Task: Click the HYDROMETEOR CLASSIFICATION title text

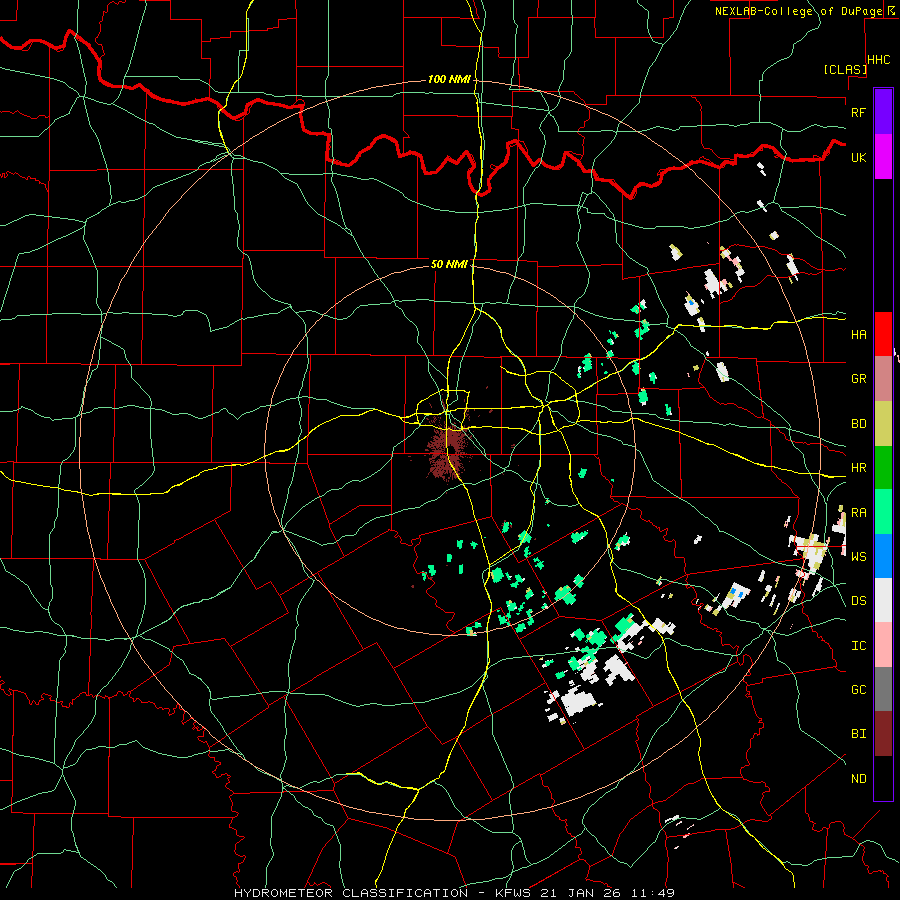Action: [351, 893]
